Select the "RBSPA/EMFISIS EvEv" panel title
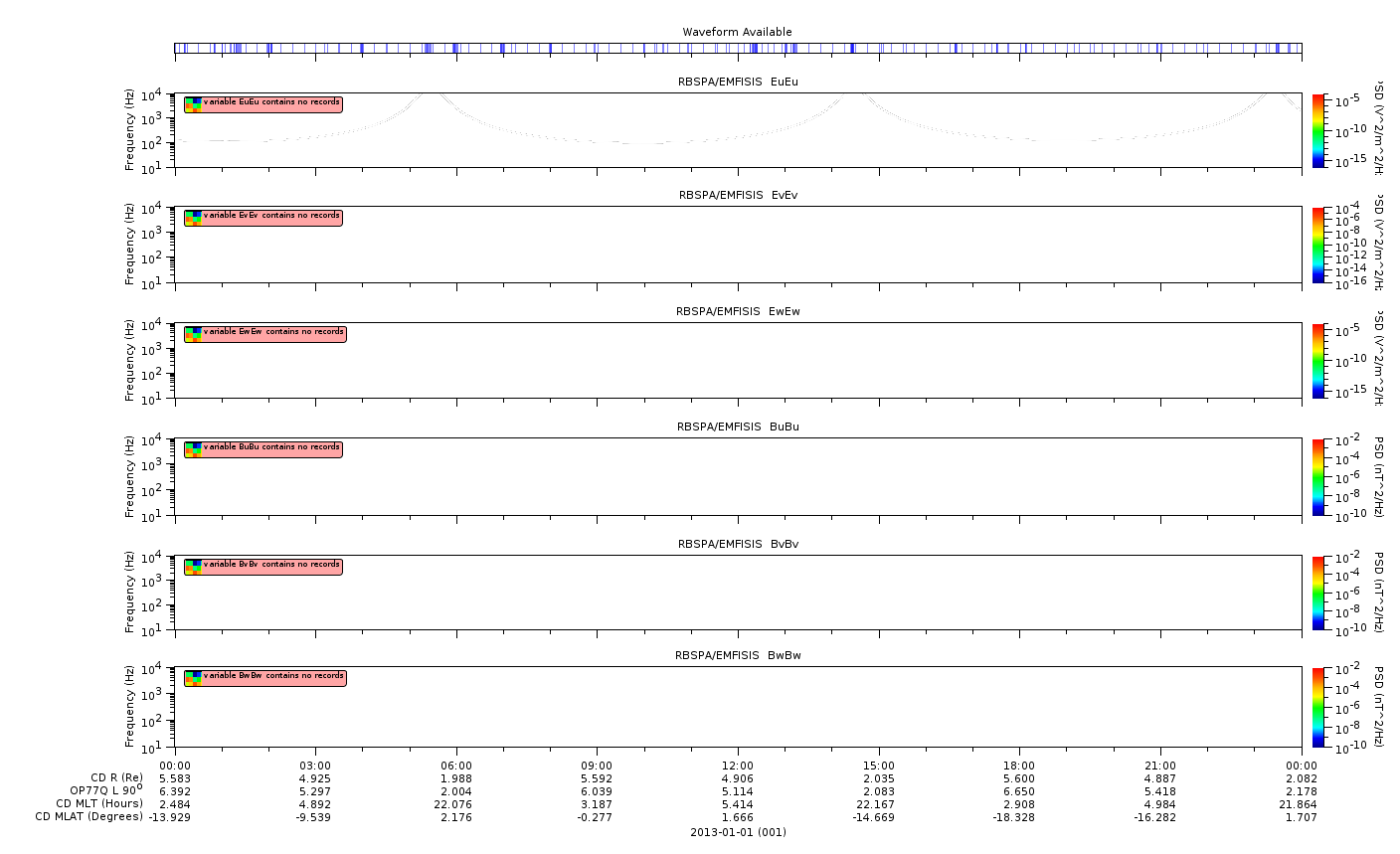This screenshot has height=854, width=1400. (738, 195)
